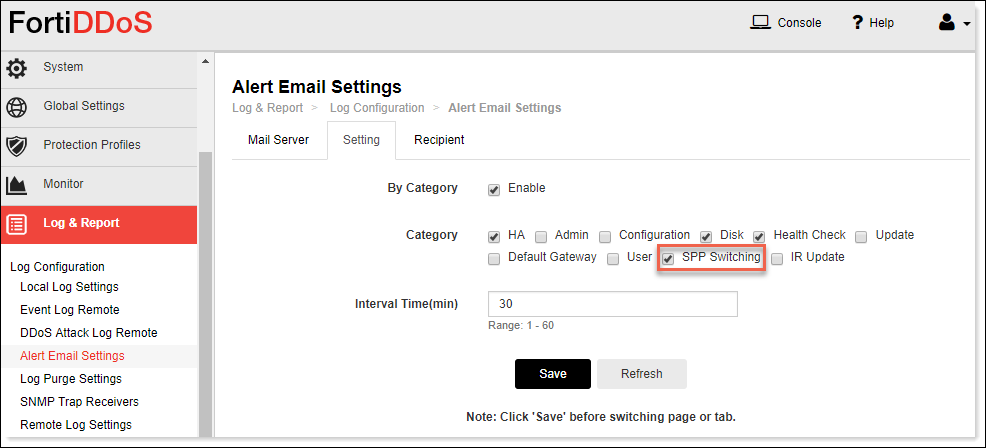Image resolution: width=986 pixels, height=448 pixels.
Task: Uncheck the SPP Switching checkbox
Action: (x=668, y=259)
